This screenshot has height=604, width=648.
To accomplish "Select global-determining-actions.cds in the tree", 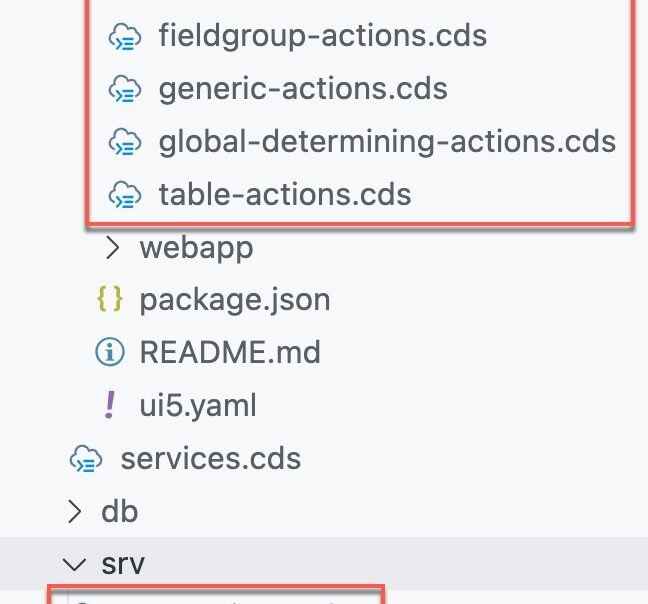I will [x=387, y=142].
